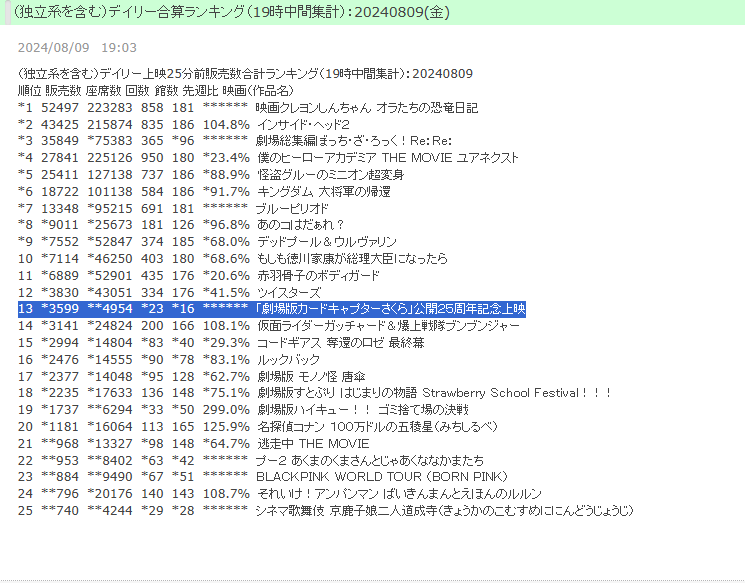
Task: Click the seat count 215874
Action: 110,124
